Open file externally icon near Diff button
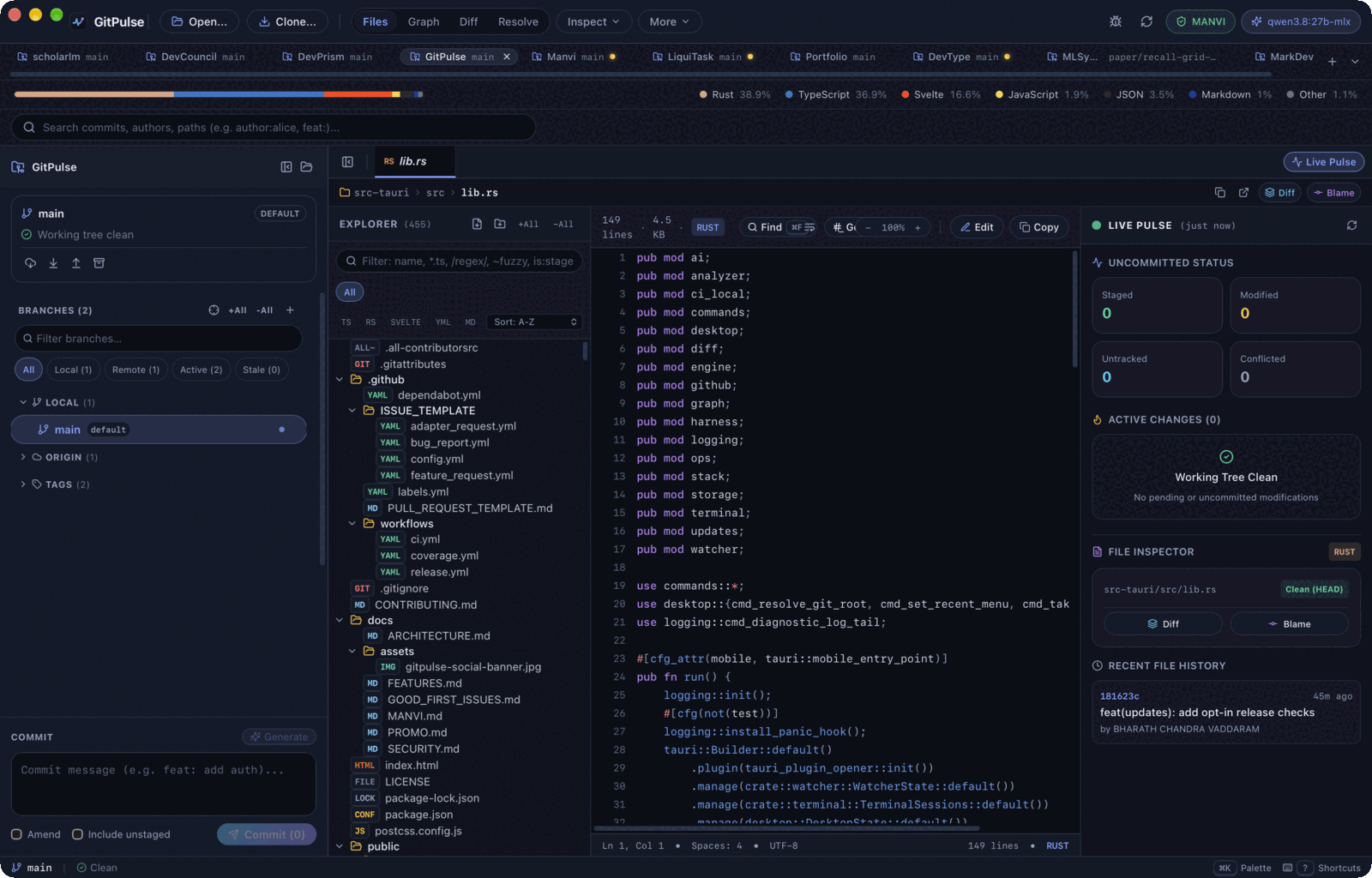This screenshot has height=878, width=1372. tap(1243, 193)
